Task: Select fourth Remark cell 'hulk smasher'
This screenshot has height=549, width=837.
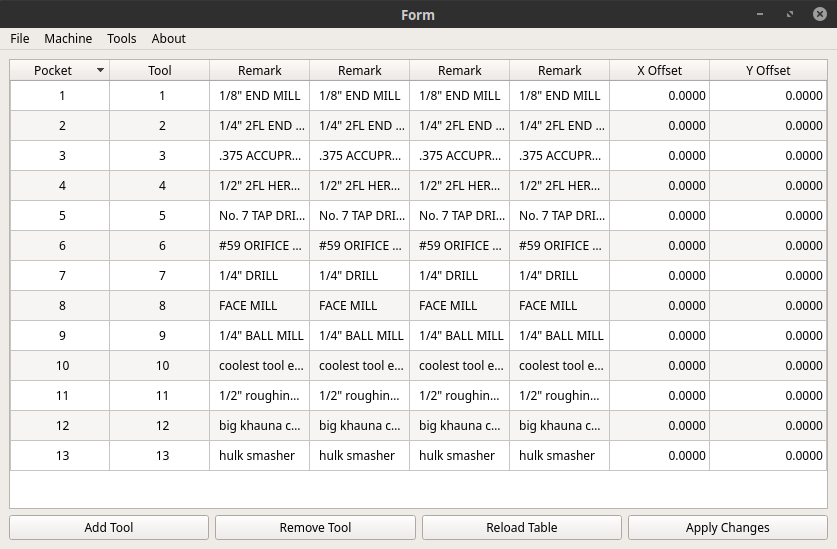Action: (x=559, y=456)
